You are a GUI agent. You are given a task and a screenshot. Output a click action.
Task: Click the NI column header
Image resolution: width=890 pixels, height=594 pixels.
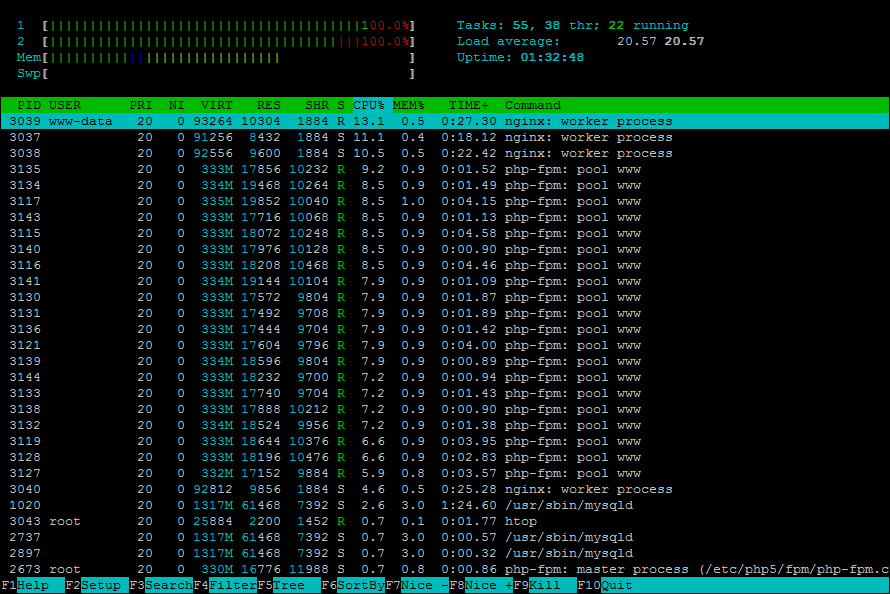177,106
